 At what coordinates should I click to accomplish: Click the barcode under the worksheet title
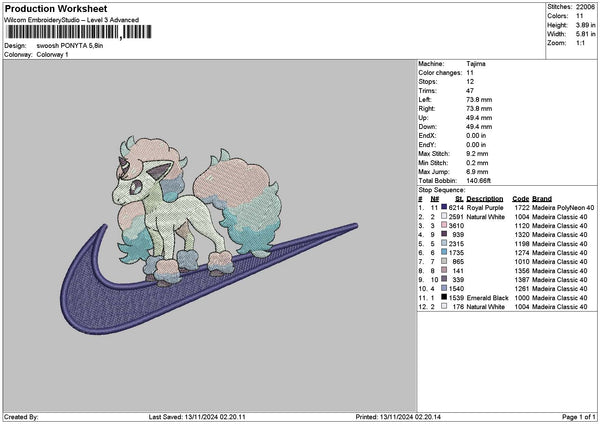[x=78, y=32]
